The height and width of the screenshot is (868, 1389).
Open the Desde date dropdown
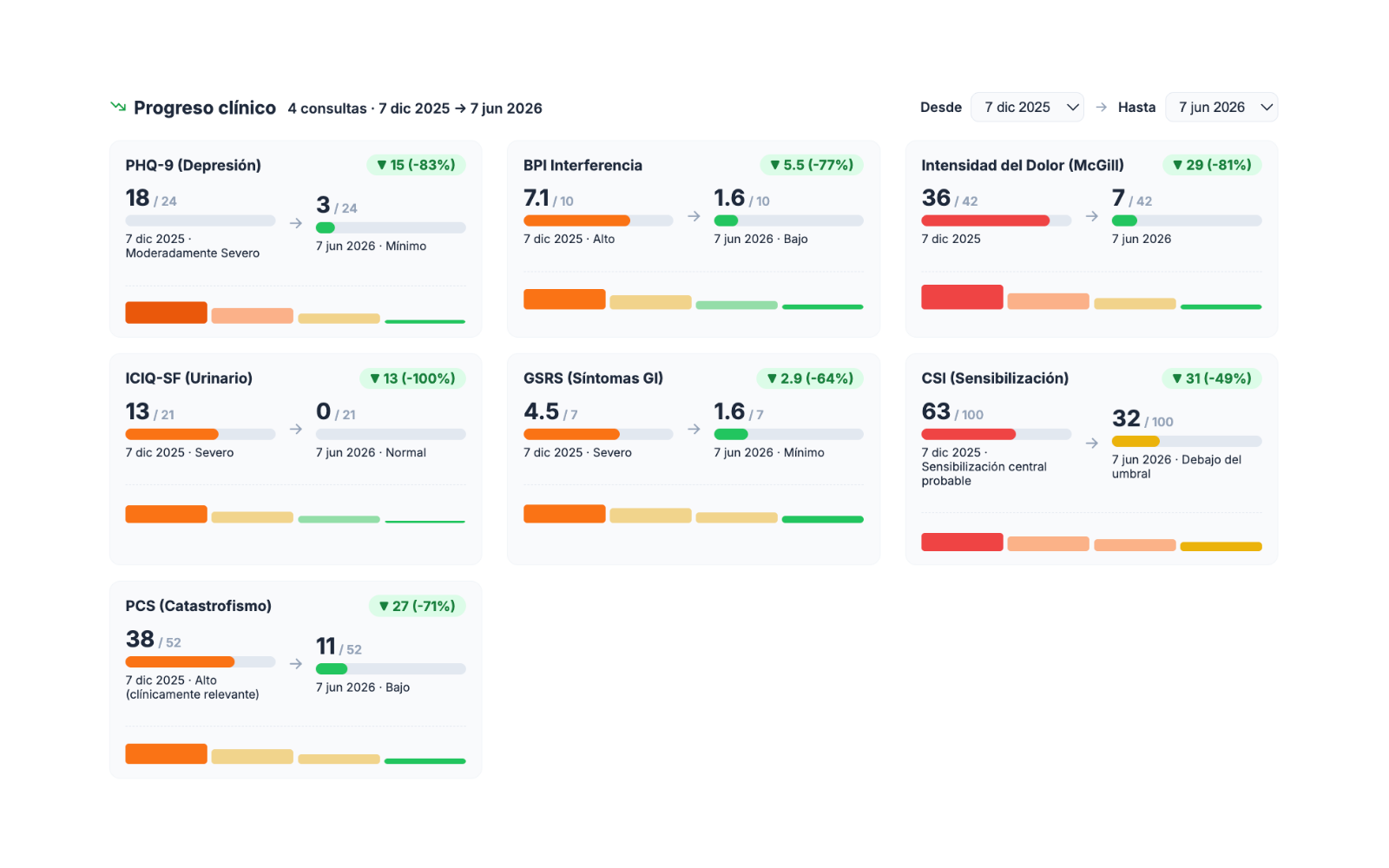tap(1027, 107)
